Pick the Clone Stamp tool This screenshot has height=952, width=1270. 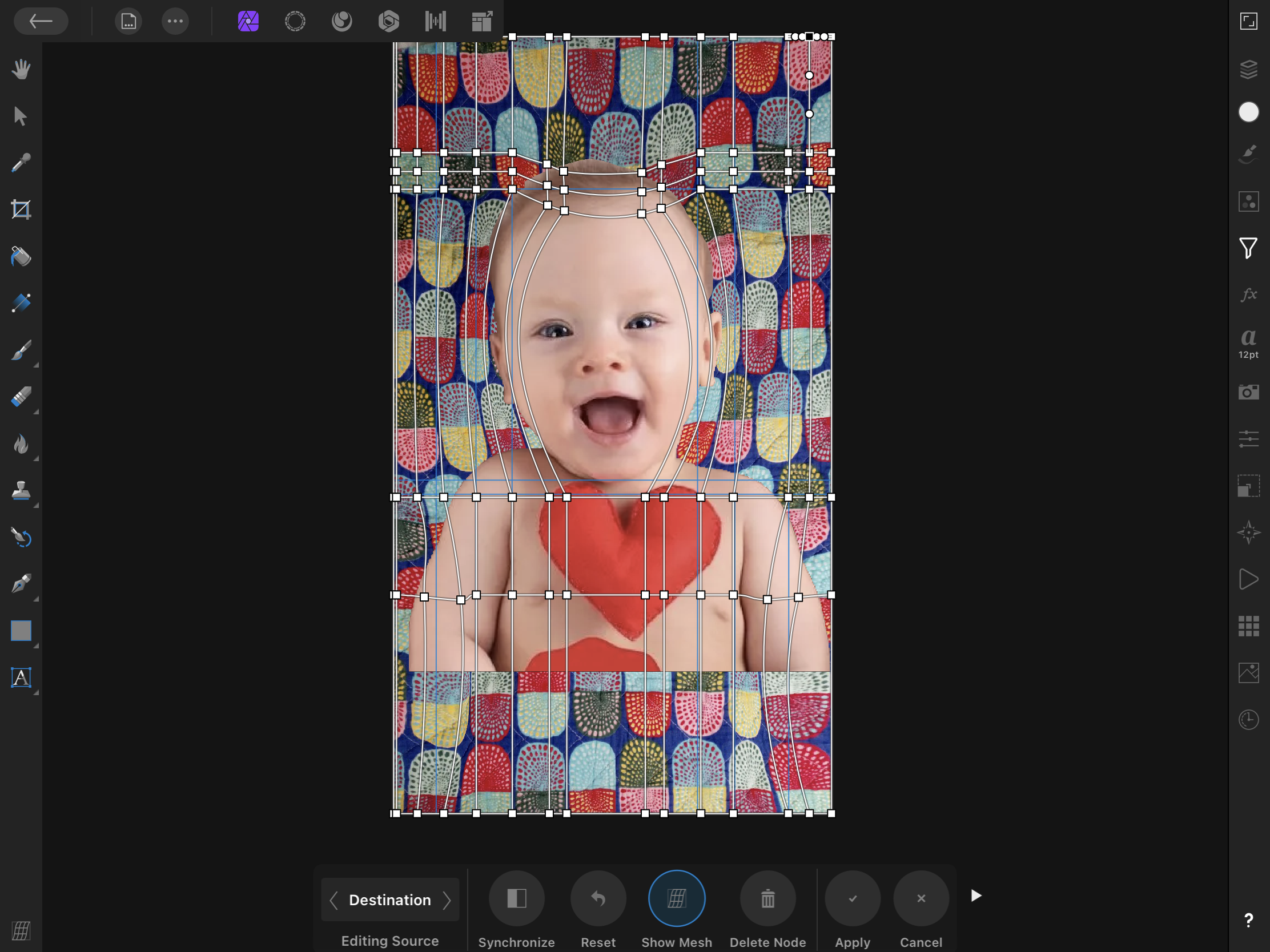[21, 491]
